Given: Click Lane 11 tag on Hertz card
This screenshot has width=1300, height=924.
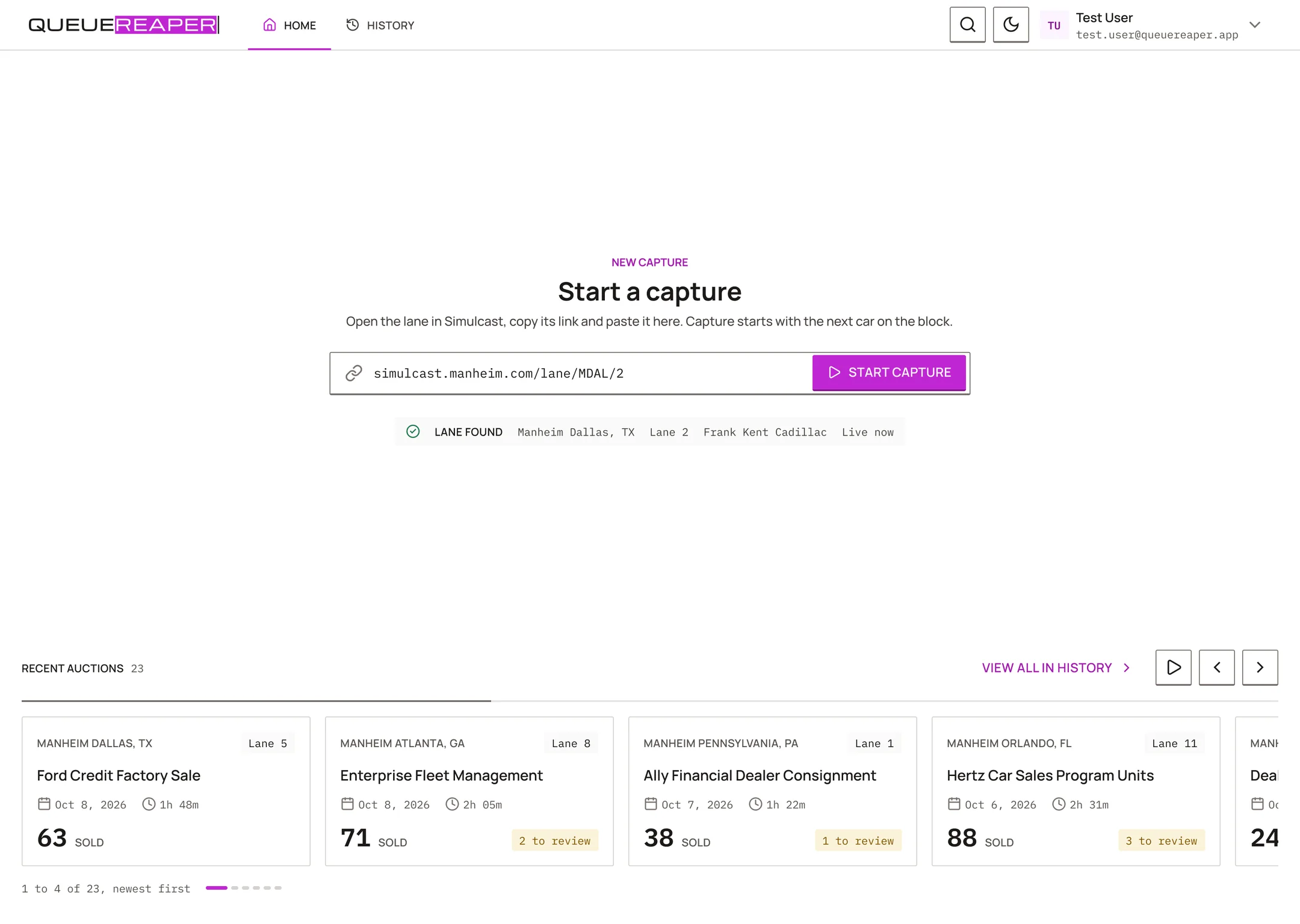Looking at the screenshot, I should point(1175,744).
